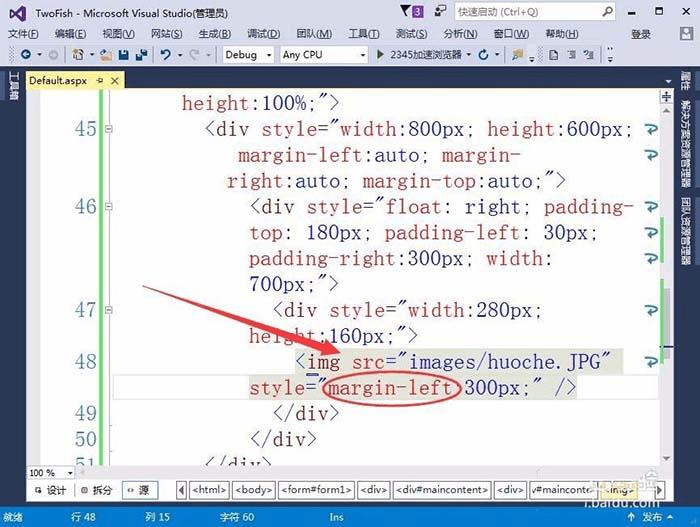This screenshot has width=700, height=527.
Task: Open the 窗口(W) menu
Action: pyautogui.click(x=511, y=33)
